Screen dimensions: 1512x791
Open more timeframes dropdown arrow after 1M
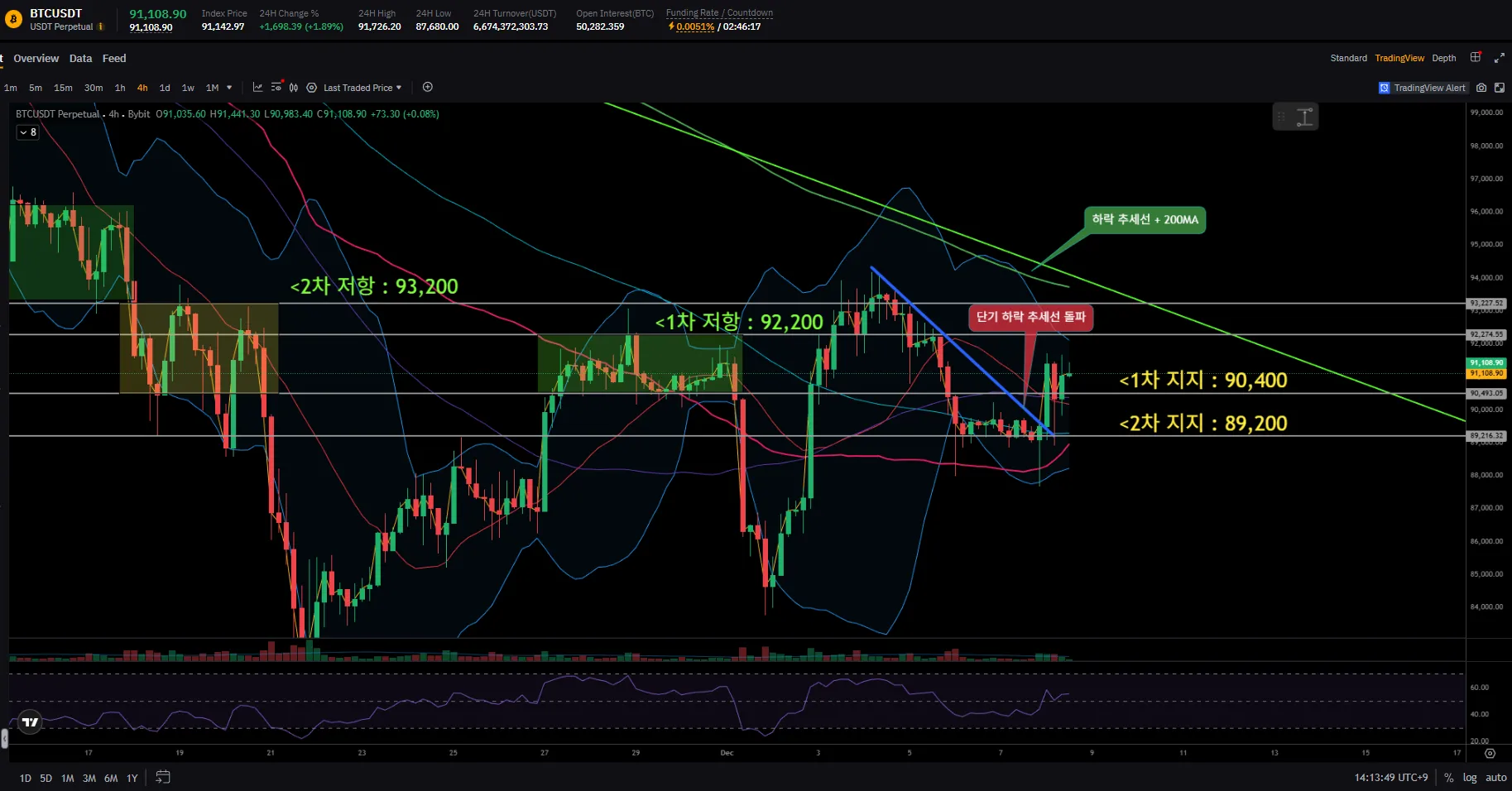[x=229, y=88]
